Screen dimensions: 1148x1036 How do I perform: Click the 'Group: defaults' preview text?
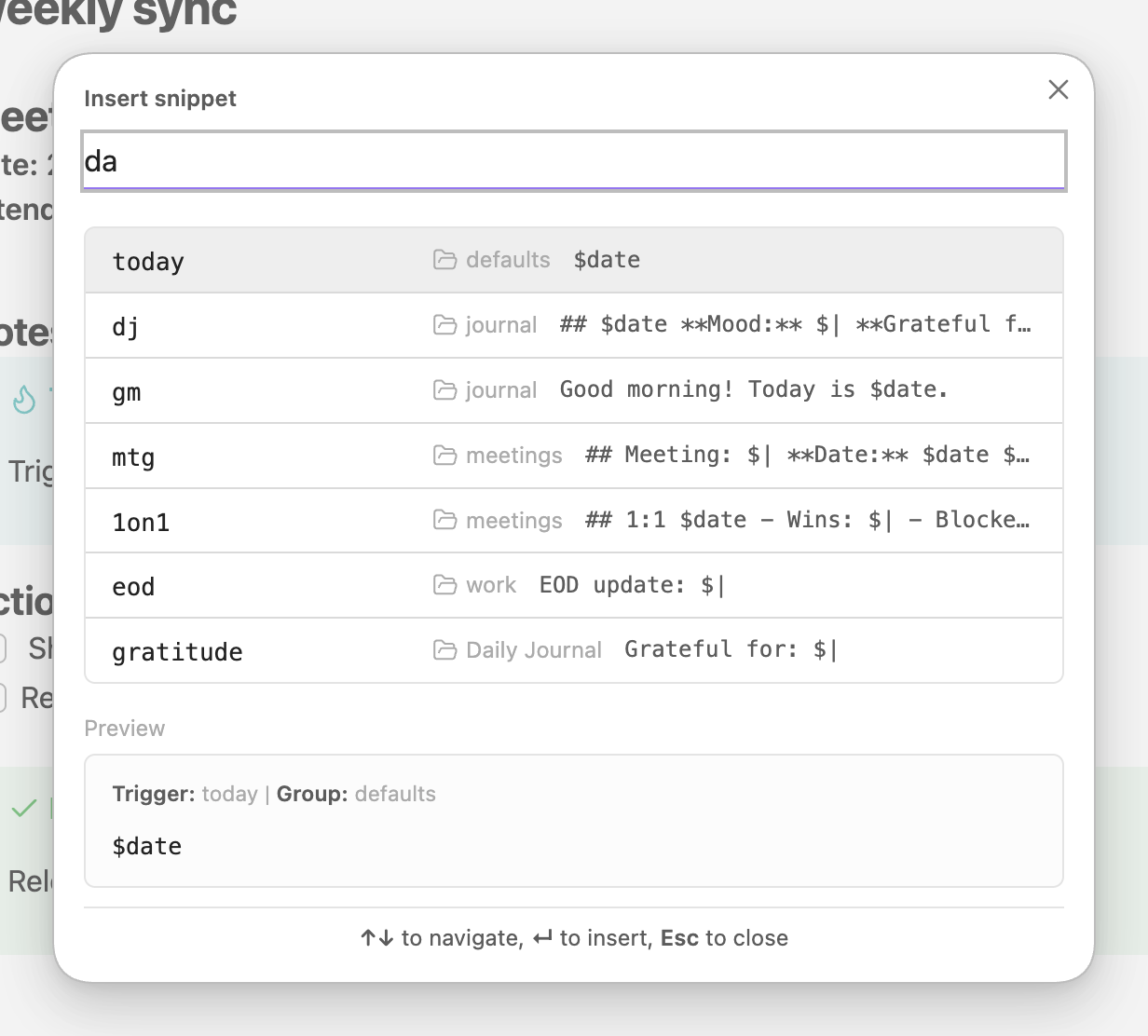[x=356, y=794]
